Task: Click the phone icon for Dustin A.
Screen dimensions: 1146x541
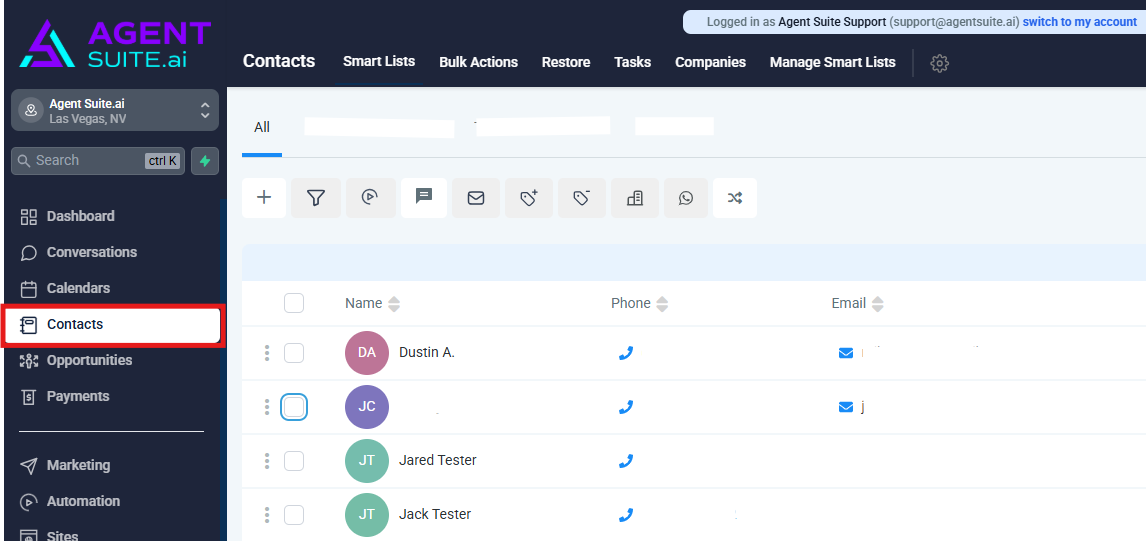Action: (626, 353)
